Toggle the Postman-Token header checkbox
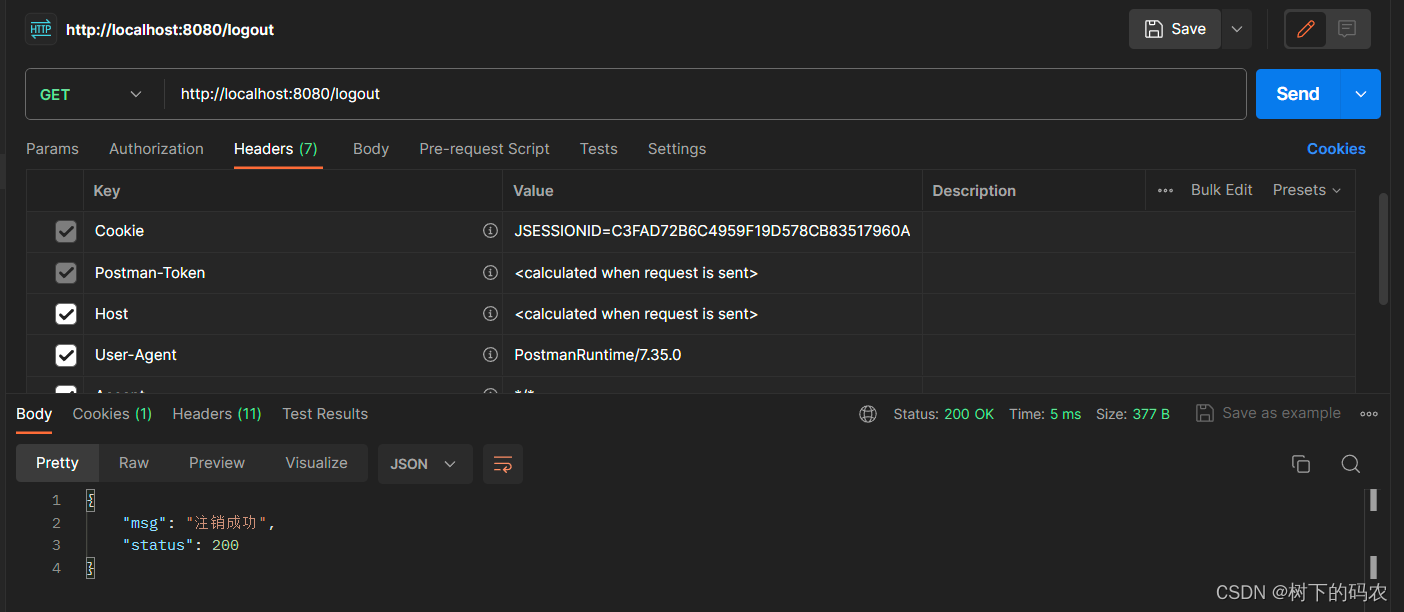The image size is (1404, 612). pos(66,273)
